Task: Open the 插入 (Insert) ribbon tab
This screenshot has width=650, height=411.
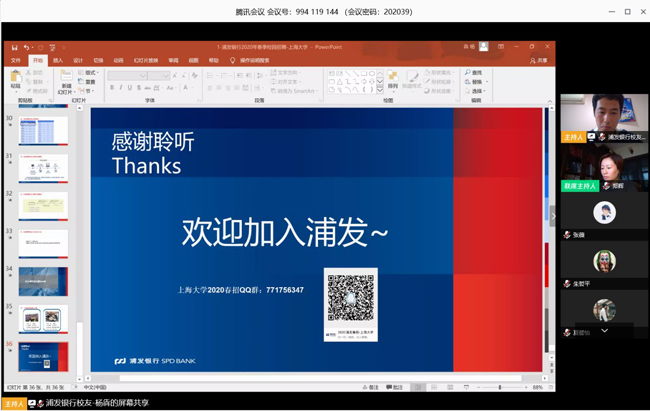Action: (x=58, y=60)
